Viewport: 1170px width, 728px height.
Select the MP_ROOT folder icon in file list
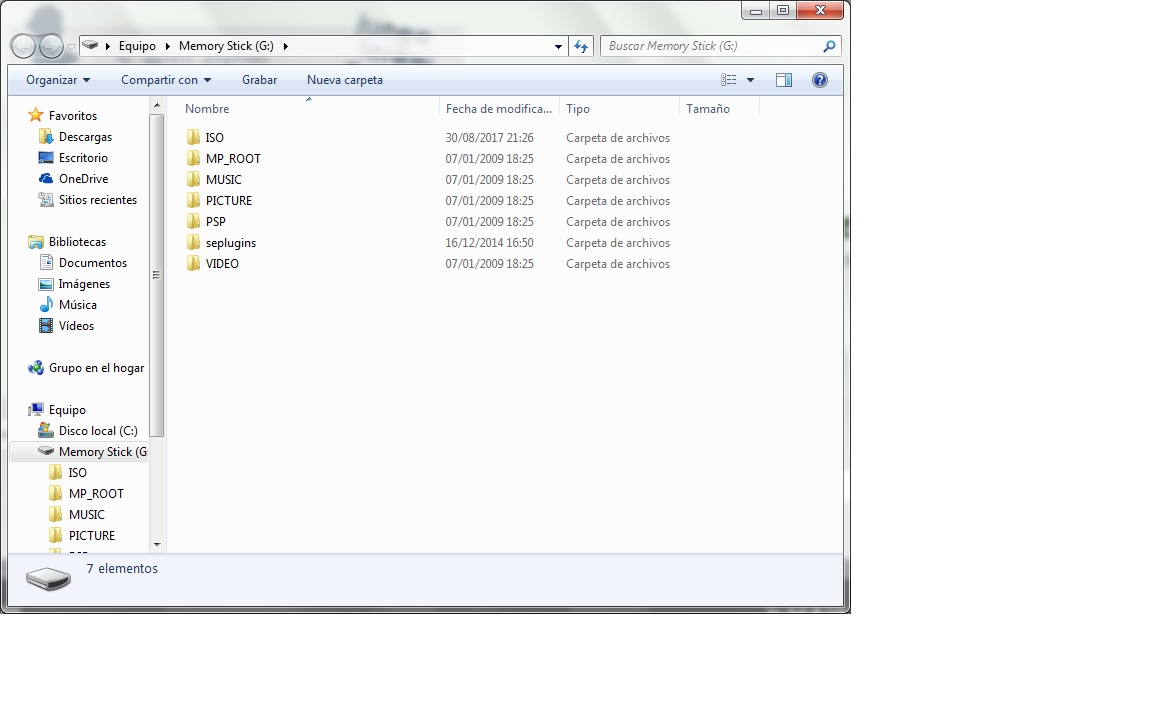(x=193, y=158)
